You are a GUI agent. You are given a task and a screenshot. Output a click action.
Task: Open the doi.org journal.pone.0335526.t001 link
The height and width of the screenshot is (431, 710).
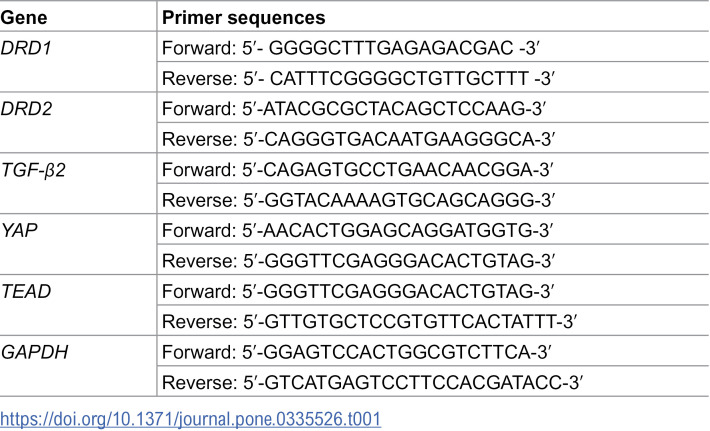[x=191, y=418]
